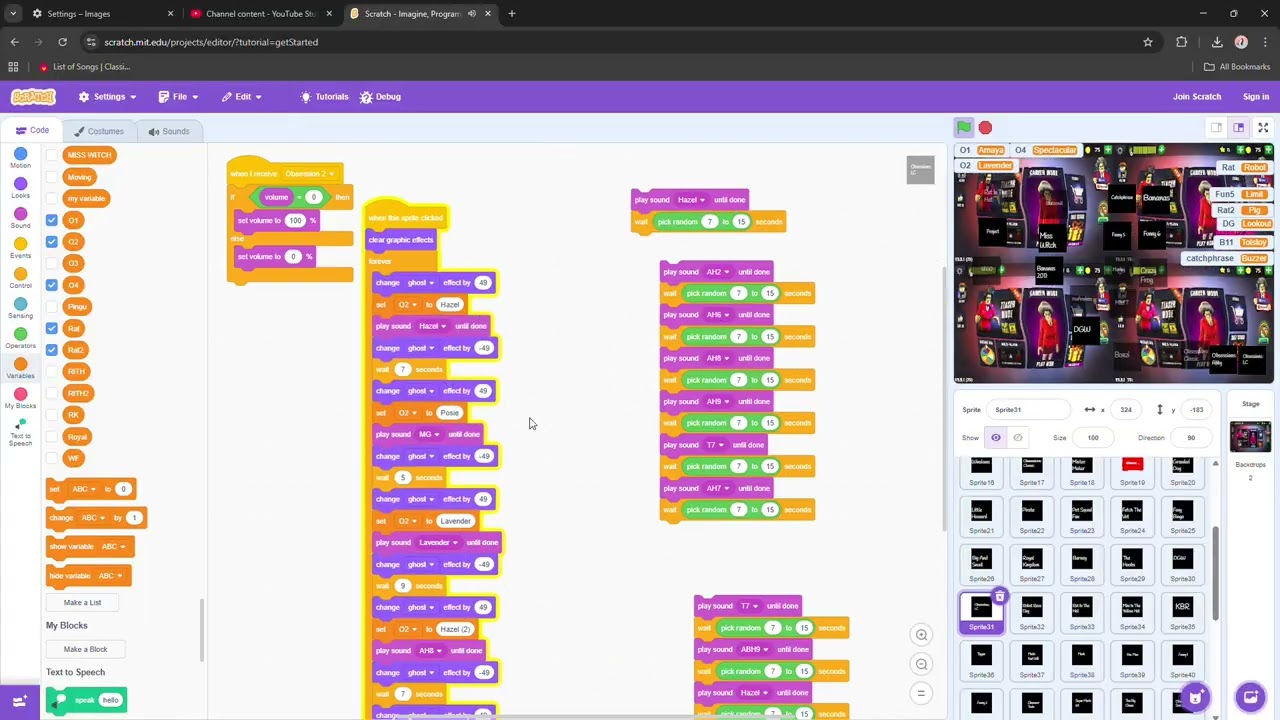Image resolution: width=1280 pixels, height=720 pixels.
Task: Enter full screen stage mode
Action: coord(1263,128)
